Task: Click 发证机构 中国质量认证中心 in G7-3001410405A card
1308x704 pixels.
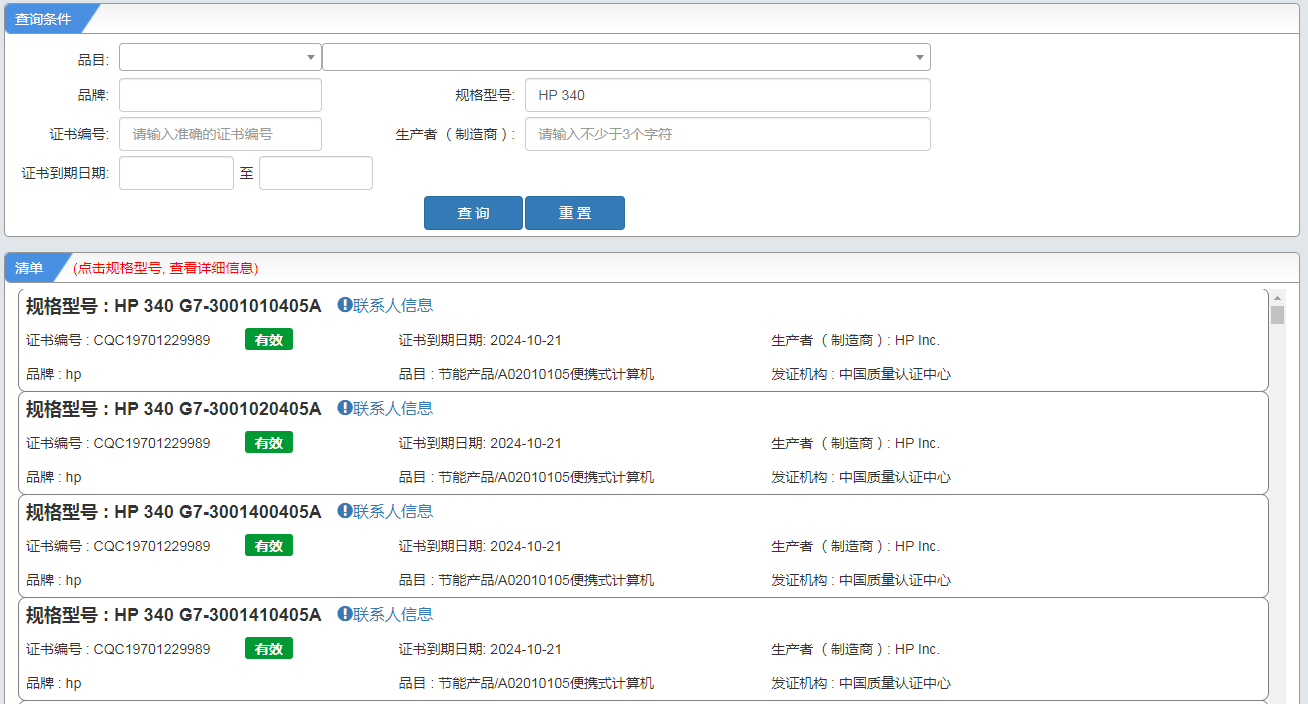Action: click(861, 683)
